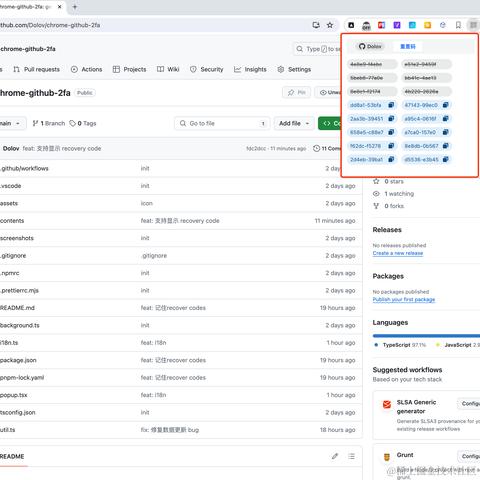Image resolution: width=480 pixels, height=480 pixels.
Task: Open the repository Settings tab
Action: [x=294, y=69]
